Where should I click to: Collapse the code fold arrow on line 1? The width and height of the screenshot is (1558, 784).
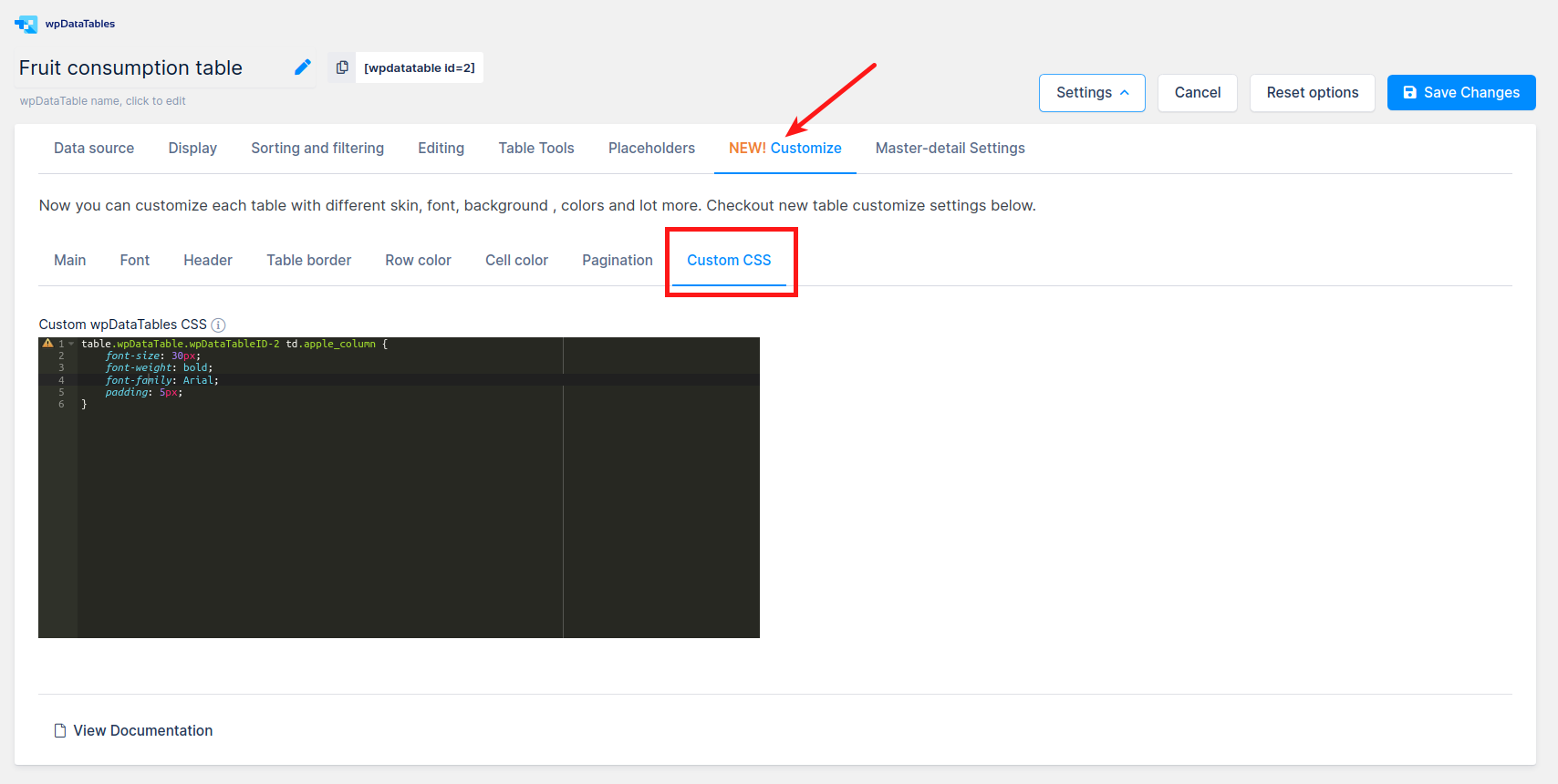71,344
